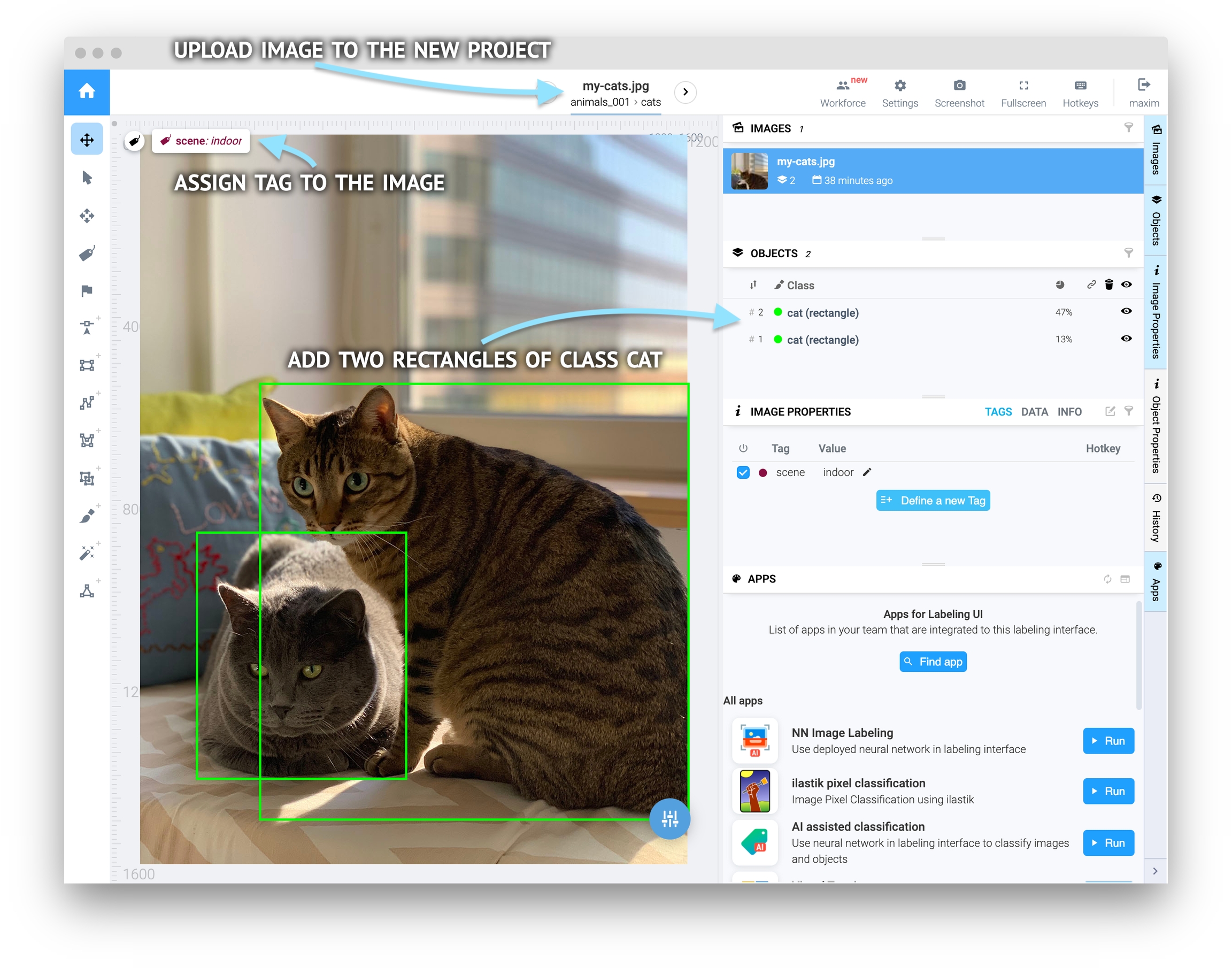The height and width of the screenshot is (975, 1232).
Task: Click the Find app button
Action: click(x=933, y=662)
